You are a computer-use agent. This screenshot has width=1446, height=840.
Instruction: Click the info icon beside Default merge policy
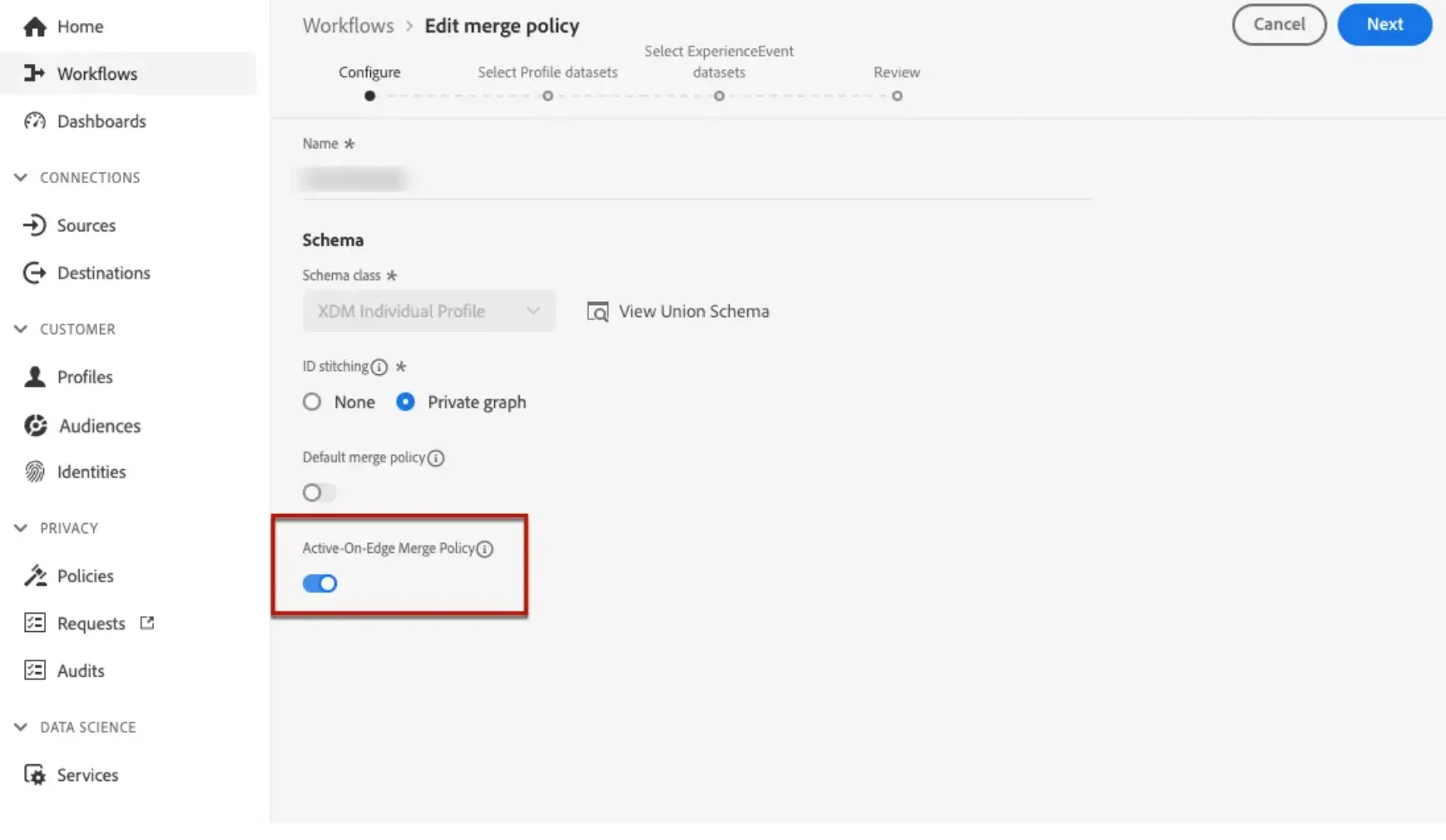pos(436,458)
